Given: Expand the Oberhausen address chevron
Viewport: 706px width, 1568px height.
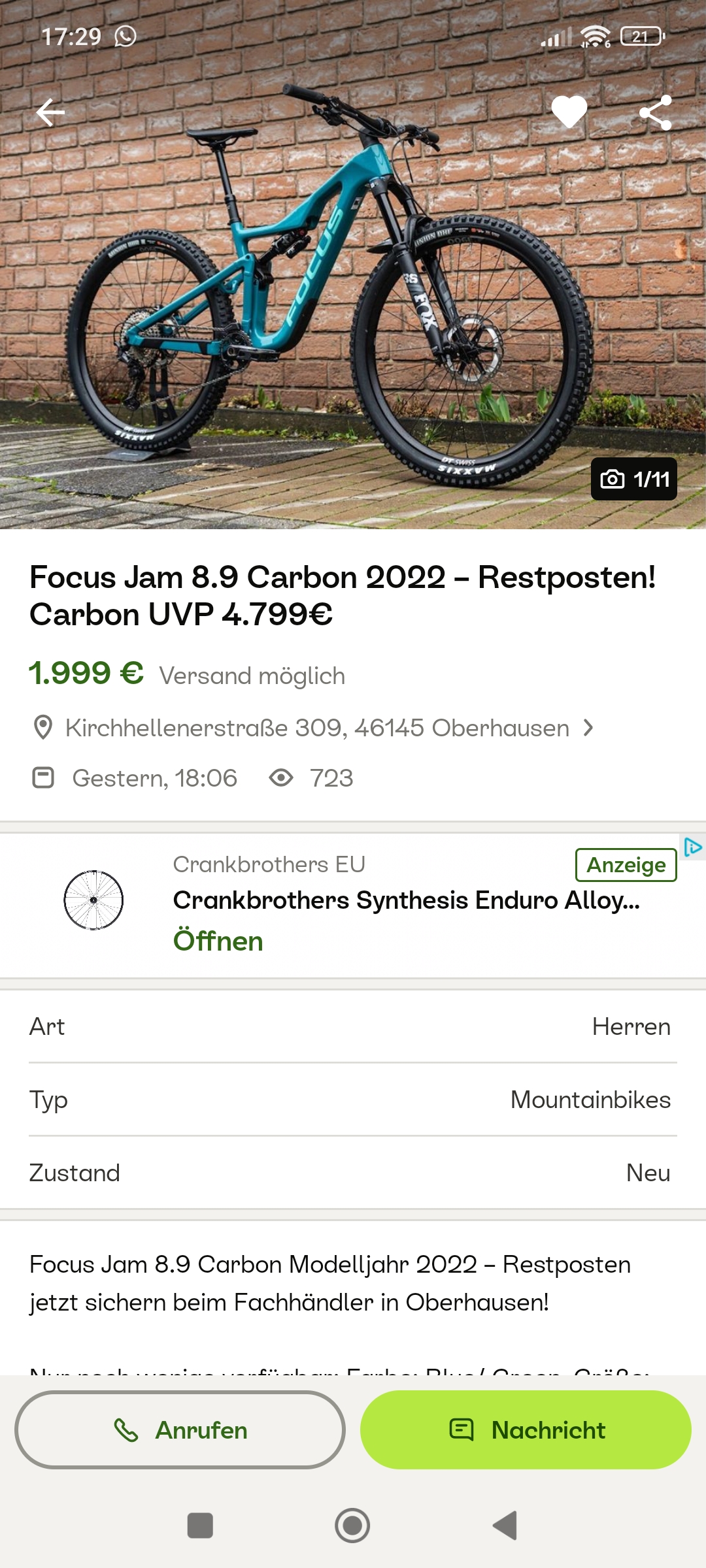Looking at the screenshot, I should pyautogui.click(x=588, y=728).
